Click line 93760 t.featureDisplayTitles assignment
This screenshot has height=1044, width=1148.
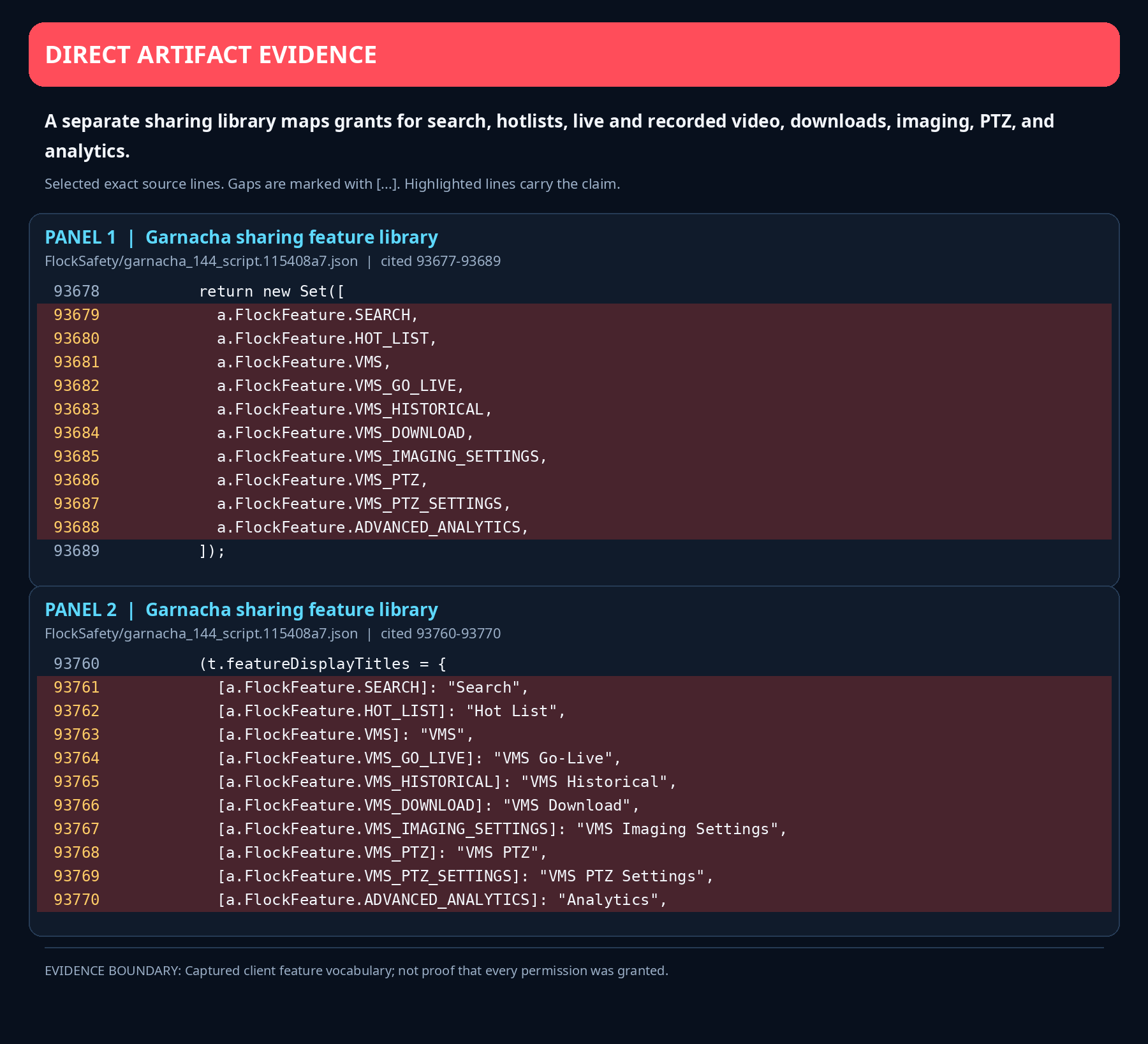[x=574, y=664]
